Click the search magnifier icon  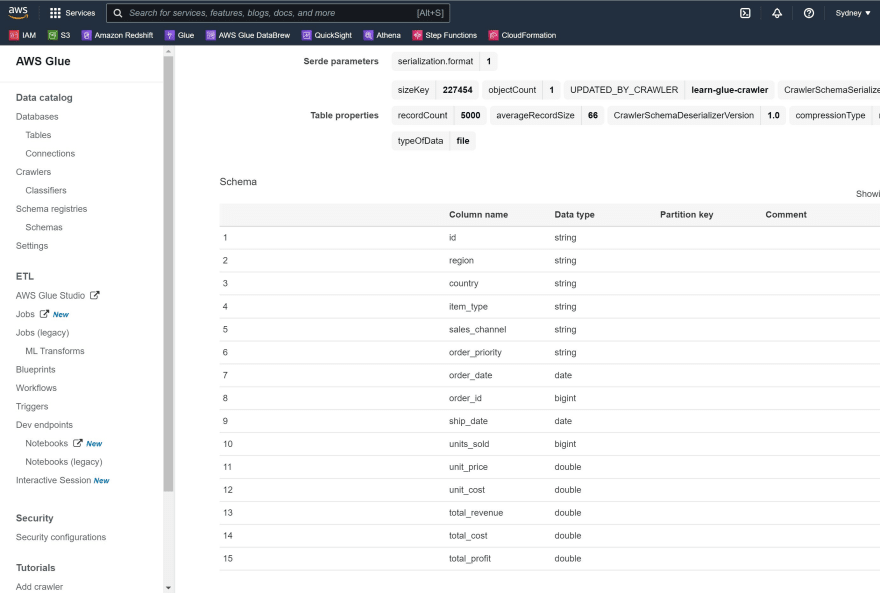point(118,13)
